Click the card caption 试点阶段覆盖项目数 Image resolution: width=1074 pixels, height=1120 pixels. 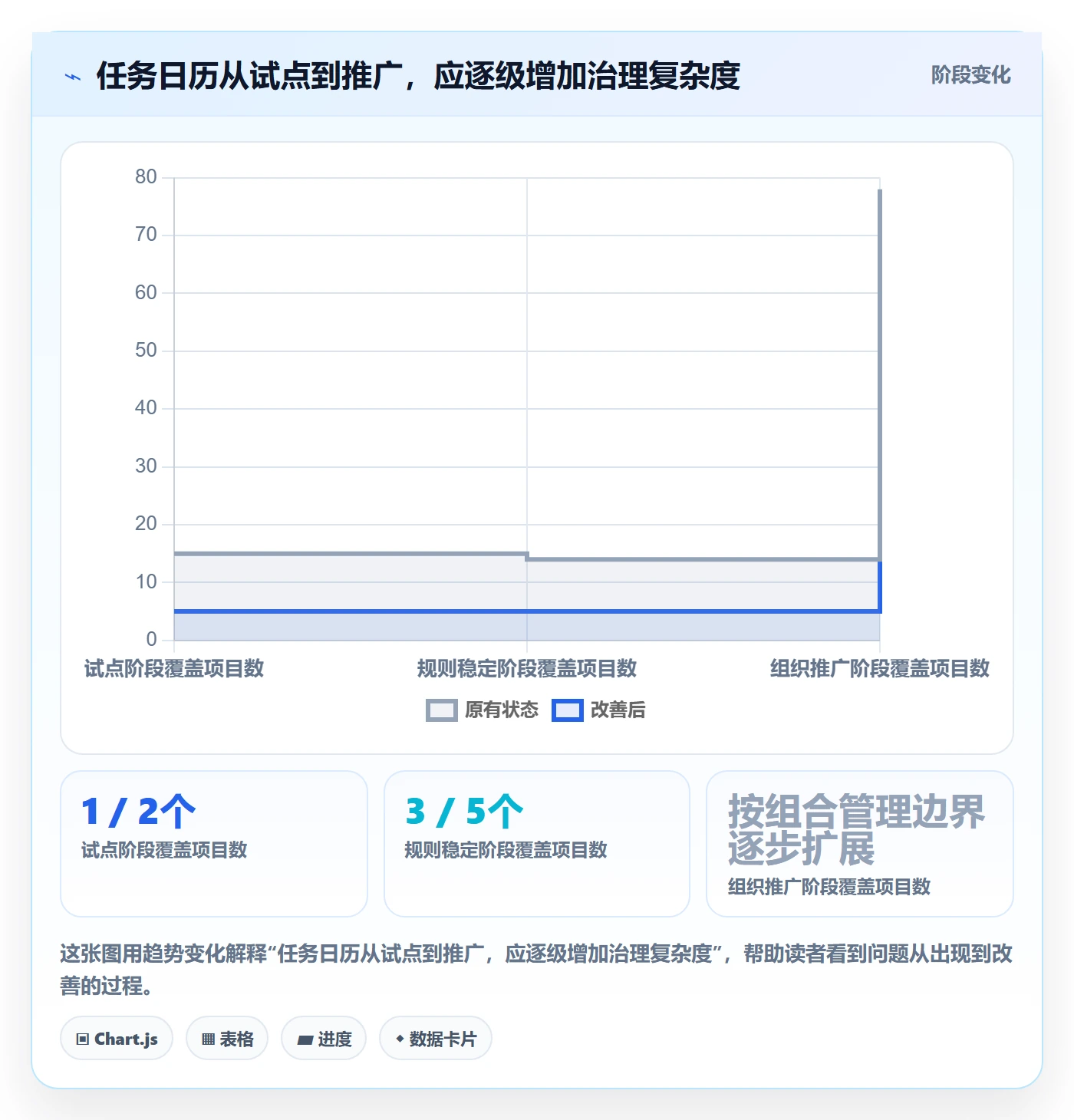[164, 850]
